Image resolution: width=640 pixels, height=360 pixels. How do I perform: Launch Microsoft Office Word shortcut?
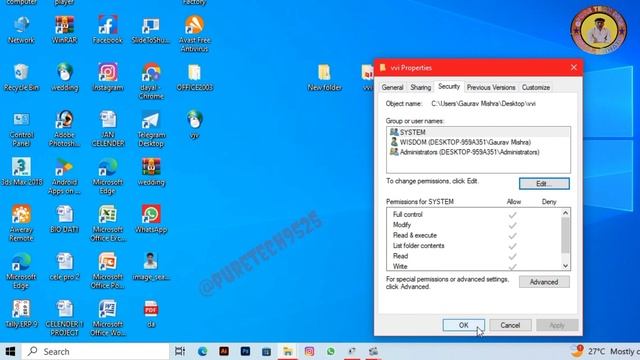108,318
